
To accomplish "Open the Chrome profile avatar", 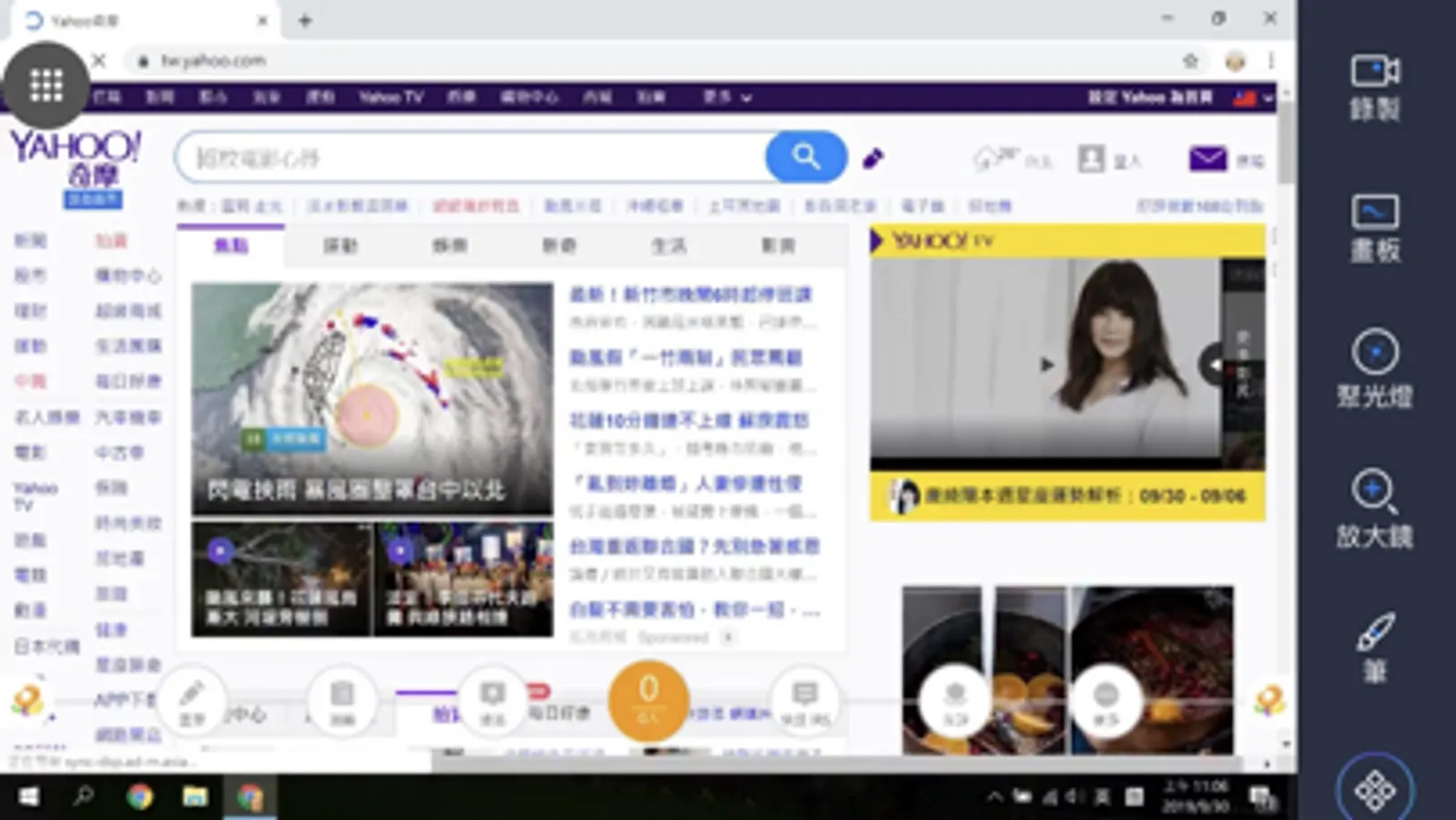I will coord(1235,61).
